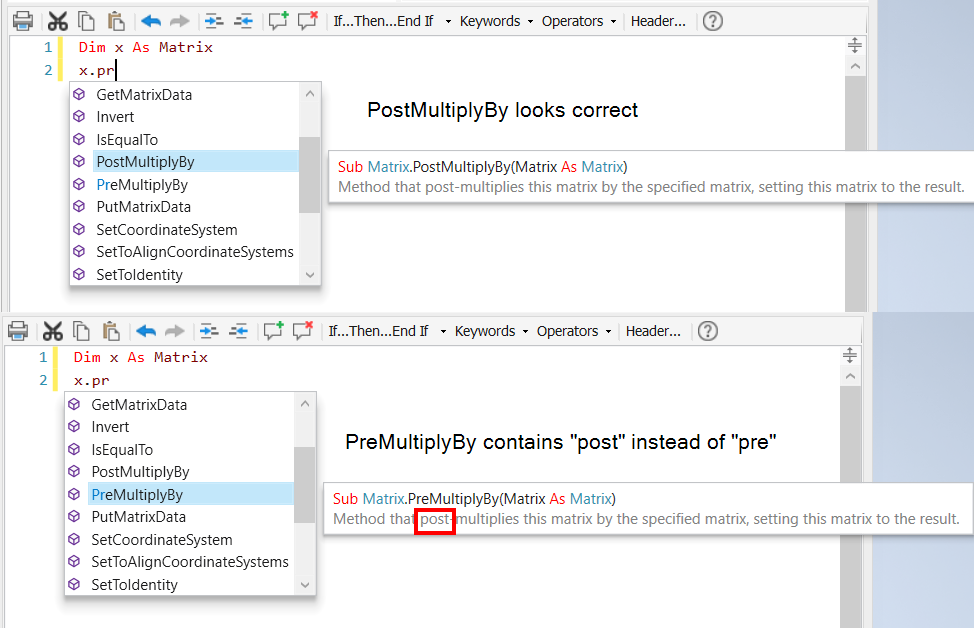
Task: Choose Invert in the autocomplete list
Action: click(115, 116)
